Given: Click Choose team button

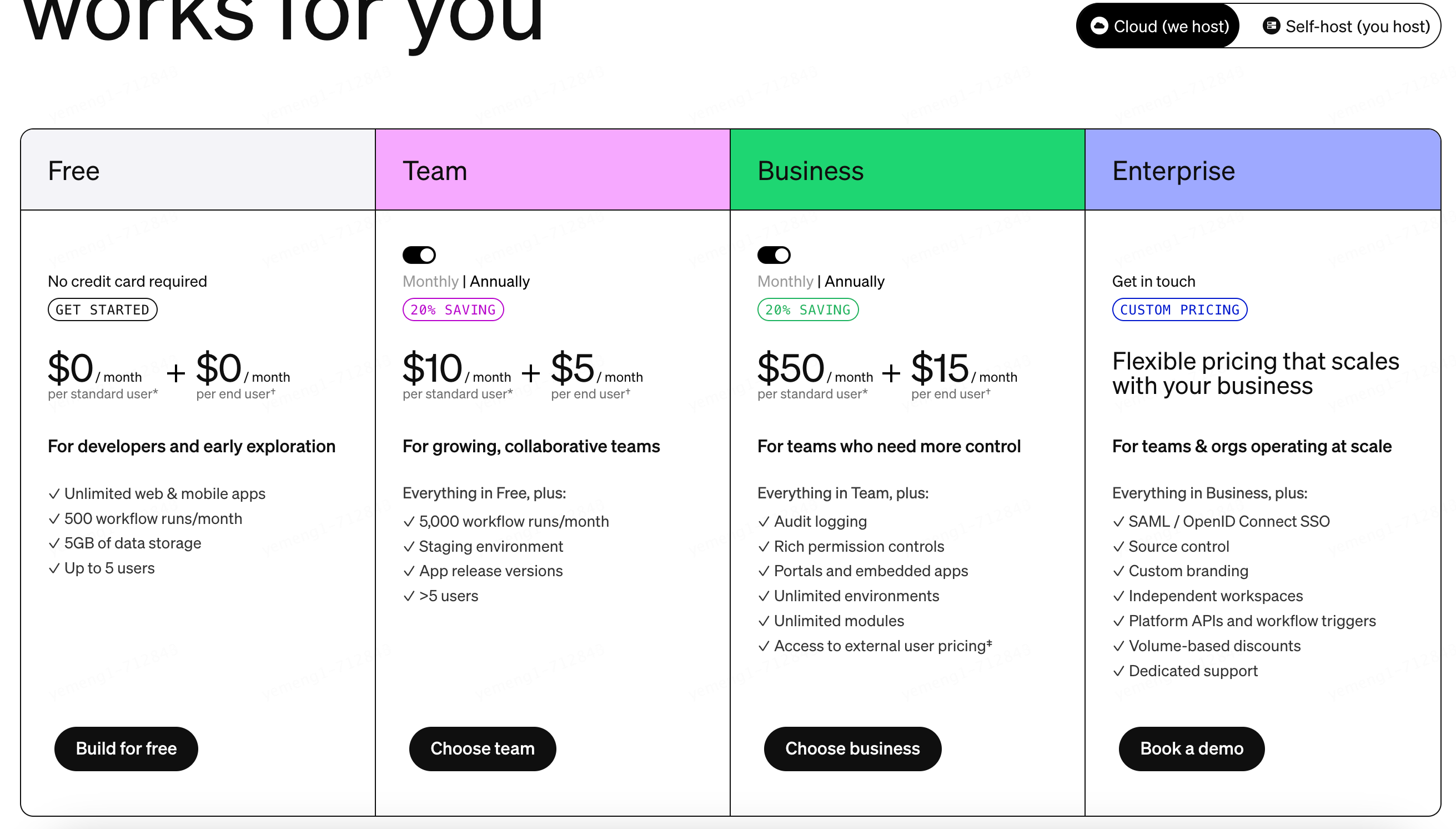Looking at the screenshot, I should click(x=482, y=748).
